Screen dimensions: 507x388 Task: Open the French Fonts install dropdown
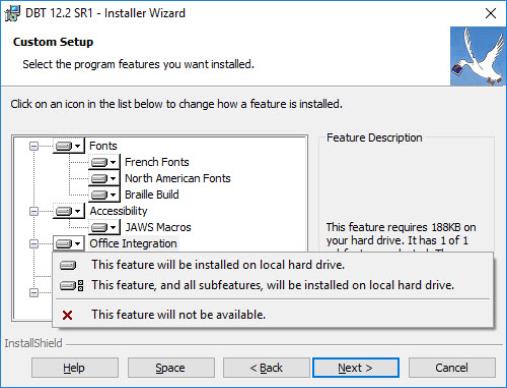[104, 162]
